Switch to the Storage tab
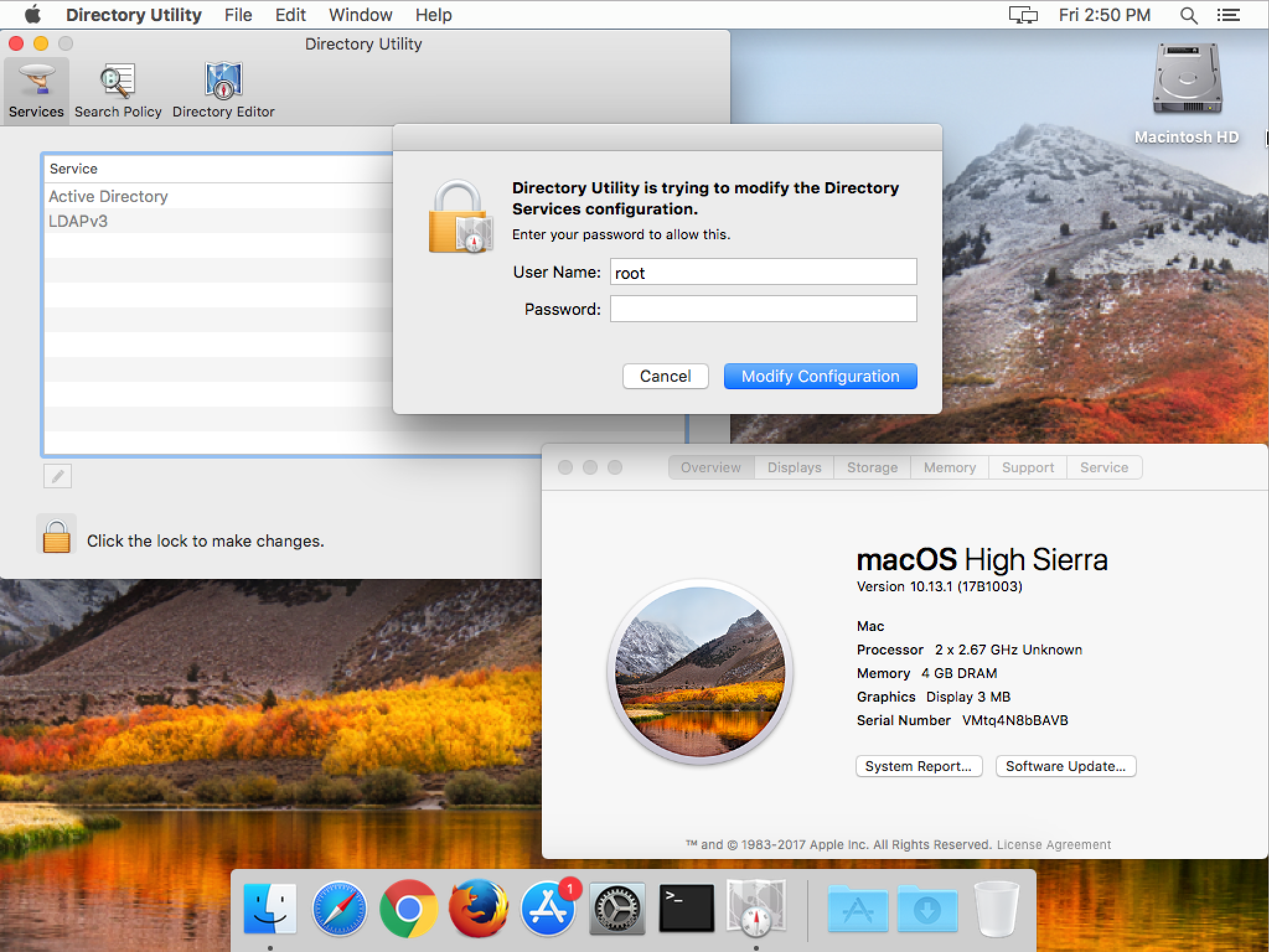Viewport: 1269px width, 952px height. pos(872,467)
